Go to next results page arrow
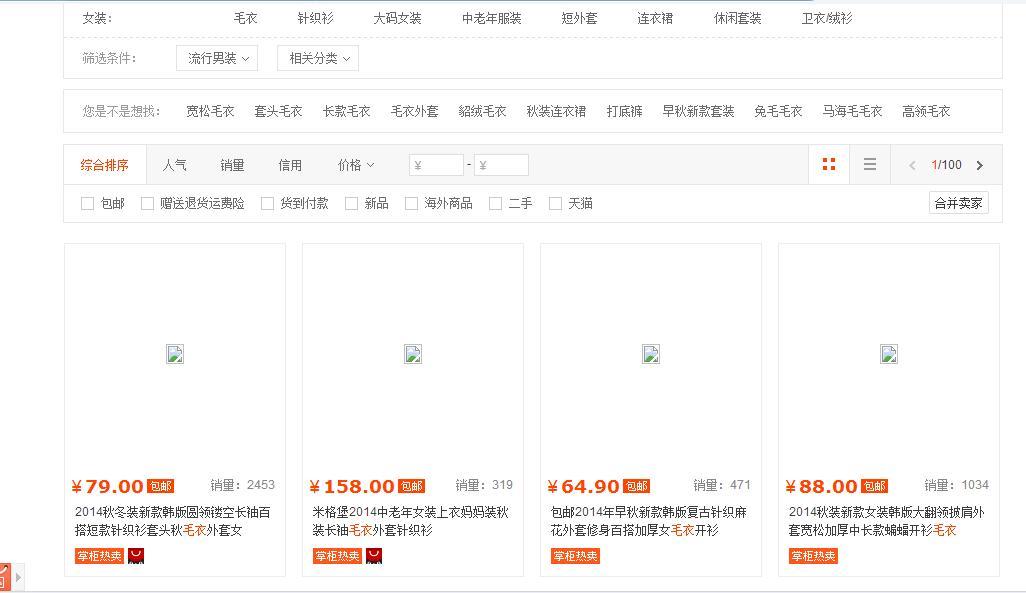The width and height of the screenshot is (1026, 593). click(x=980, y=165)
